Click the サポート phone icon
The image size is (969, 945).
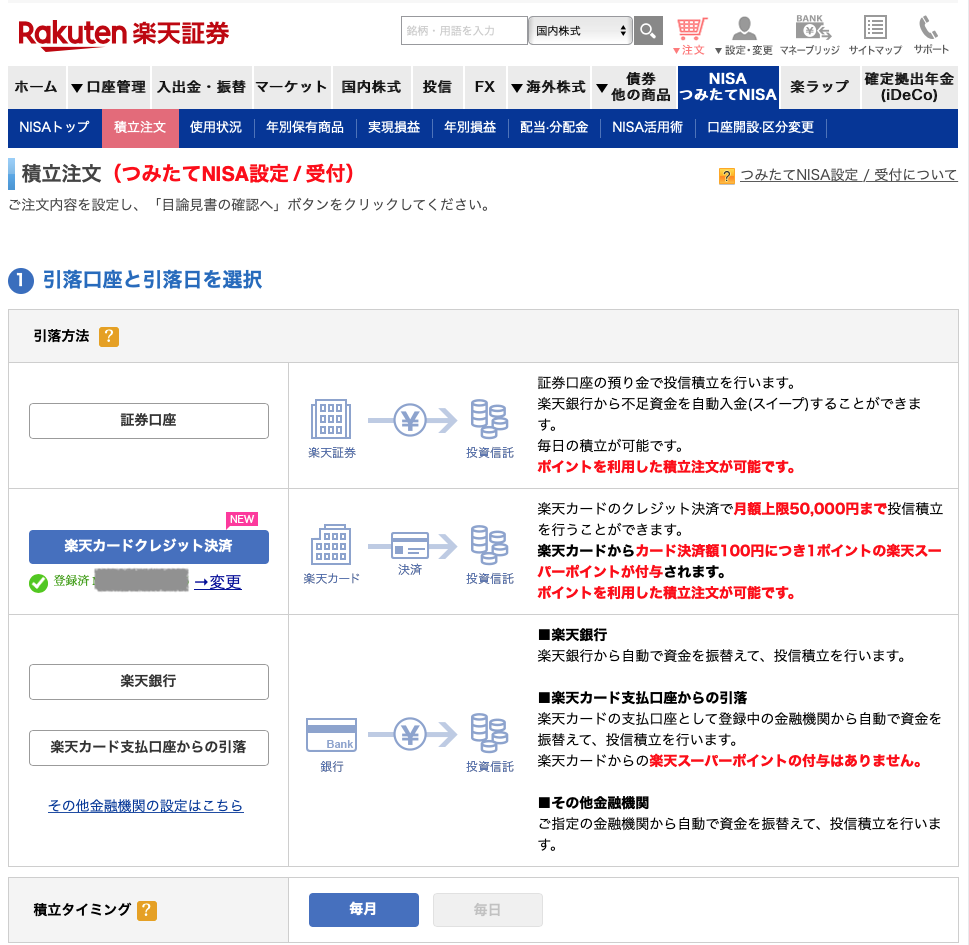tap(931, 36)
